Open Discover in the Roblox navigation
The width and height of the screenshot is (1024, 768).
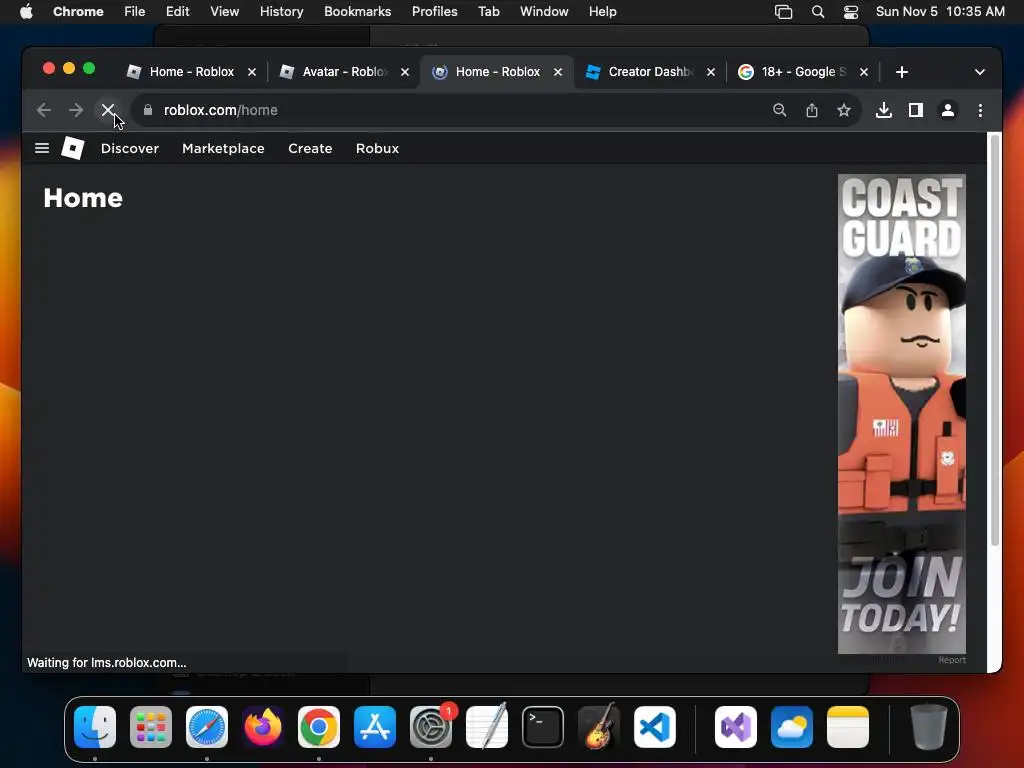click(130, 148)
